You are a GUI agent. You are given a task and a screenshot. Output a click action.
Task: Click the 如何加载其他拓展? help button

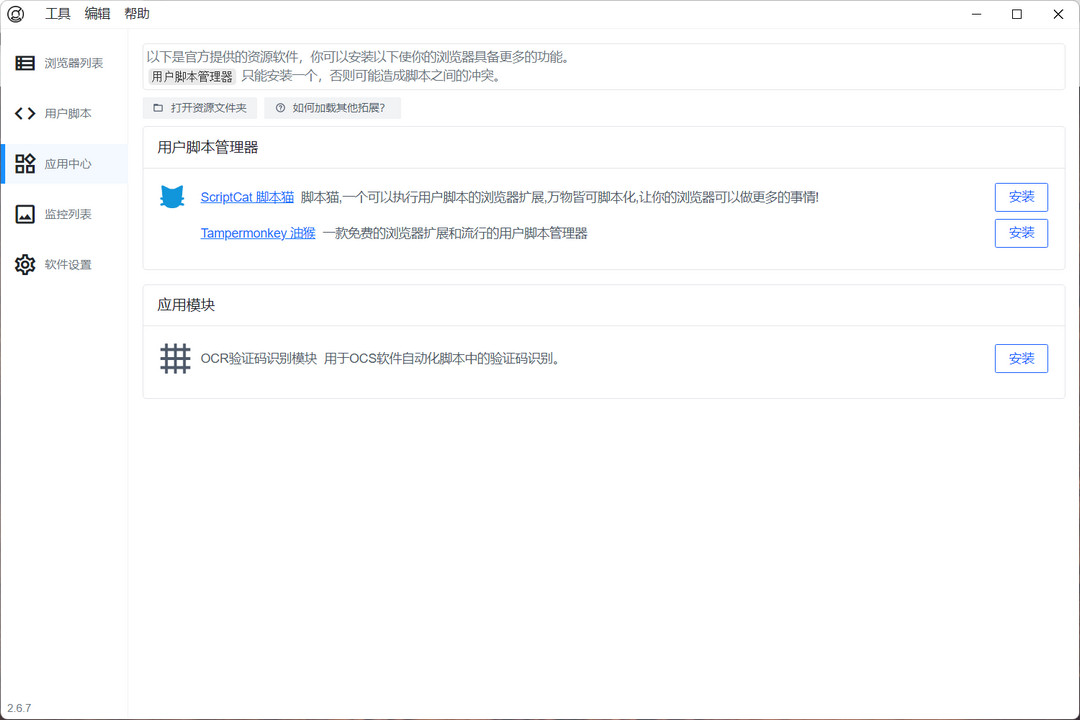click(x=332, y=107)
